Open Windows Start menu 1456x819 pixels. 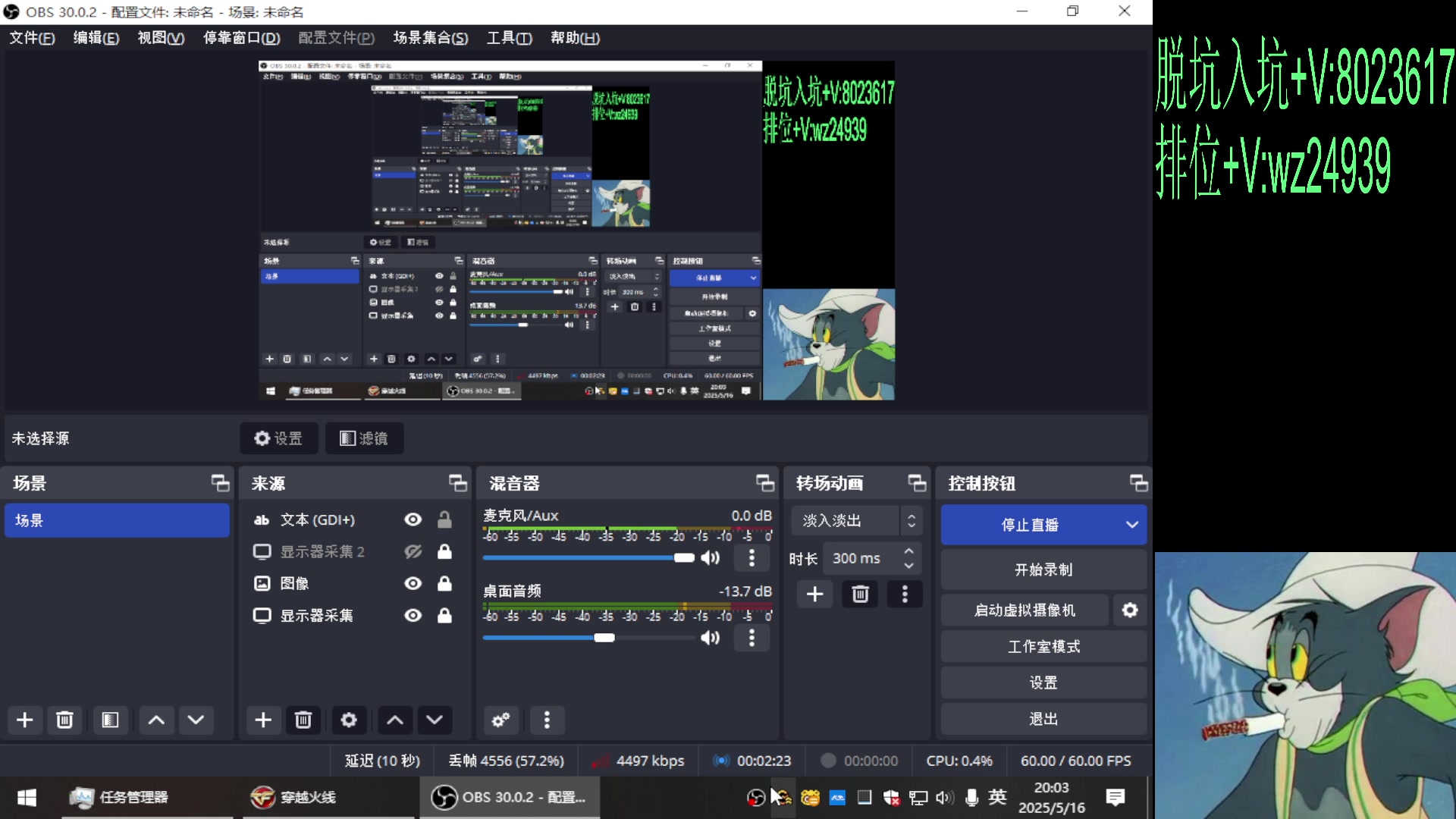click(27, 797)
